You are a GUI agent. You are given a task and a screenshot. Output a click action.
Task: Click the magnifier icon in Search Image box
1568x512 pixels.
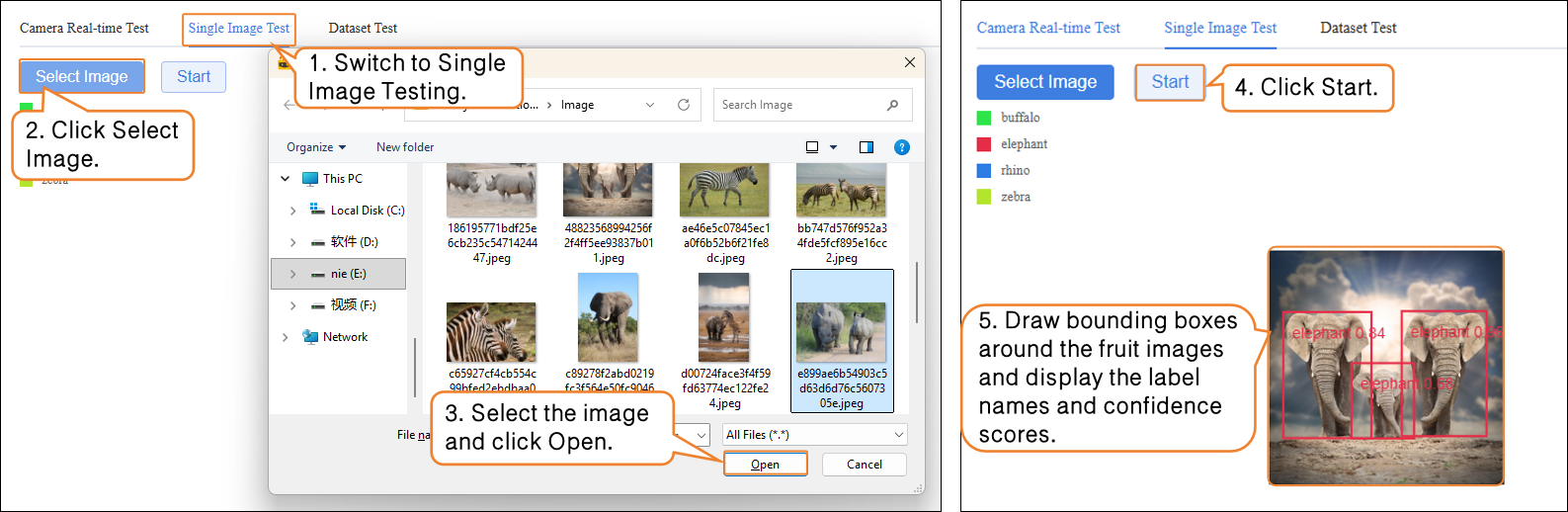click(x=892, y=105)
